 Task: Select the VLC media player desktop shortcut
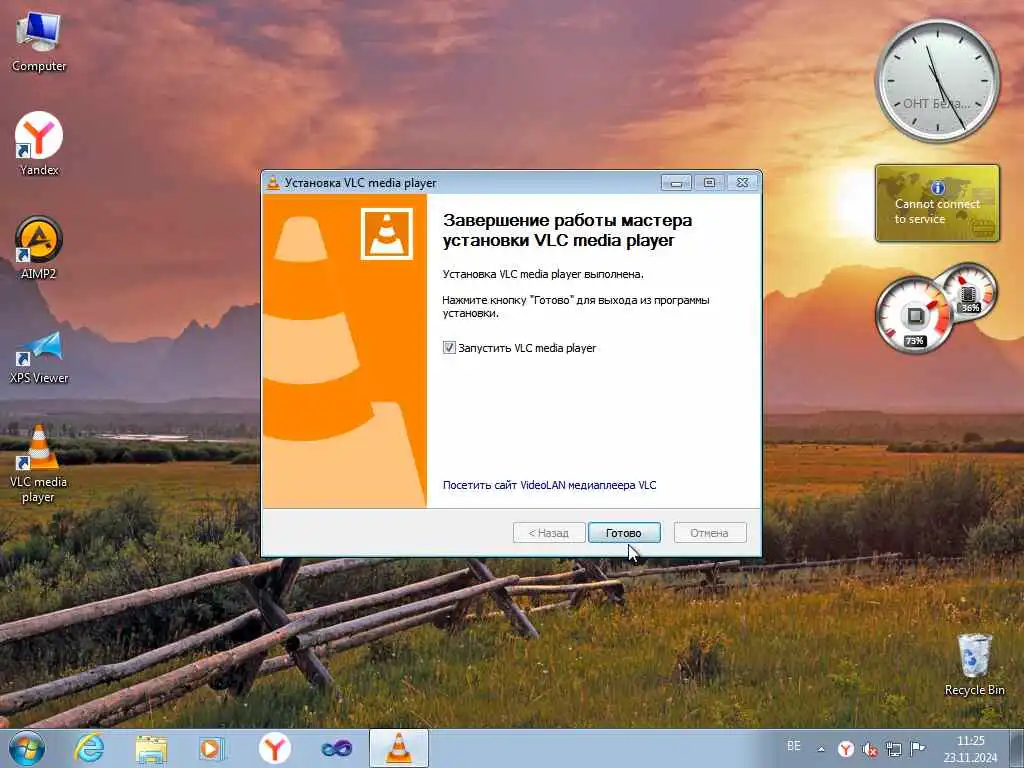(39, 463)
